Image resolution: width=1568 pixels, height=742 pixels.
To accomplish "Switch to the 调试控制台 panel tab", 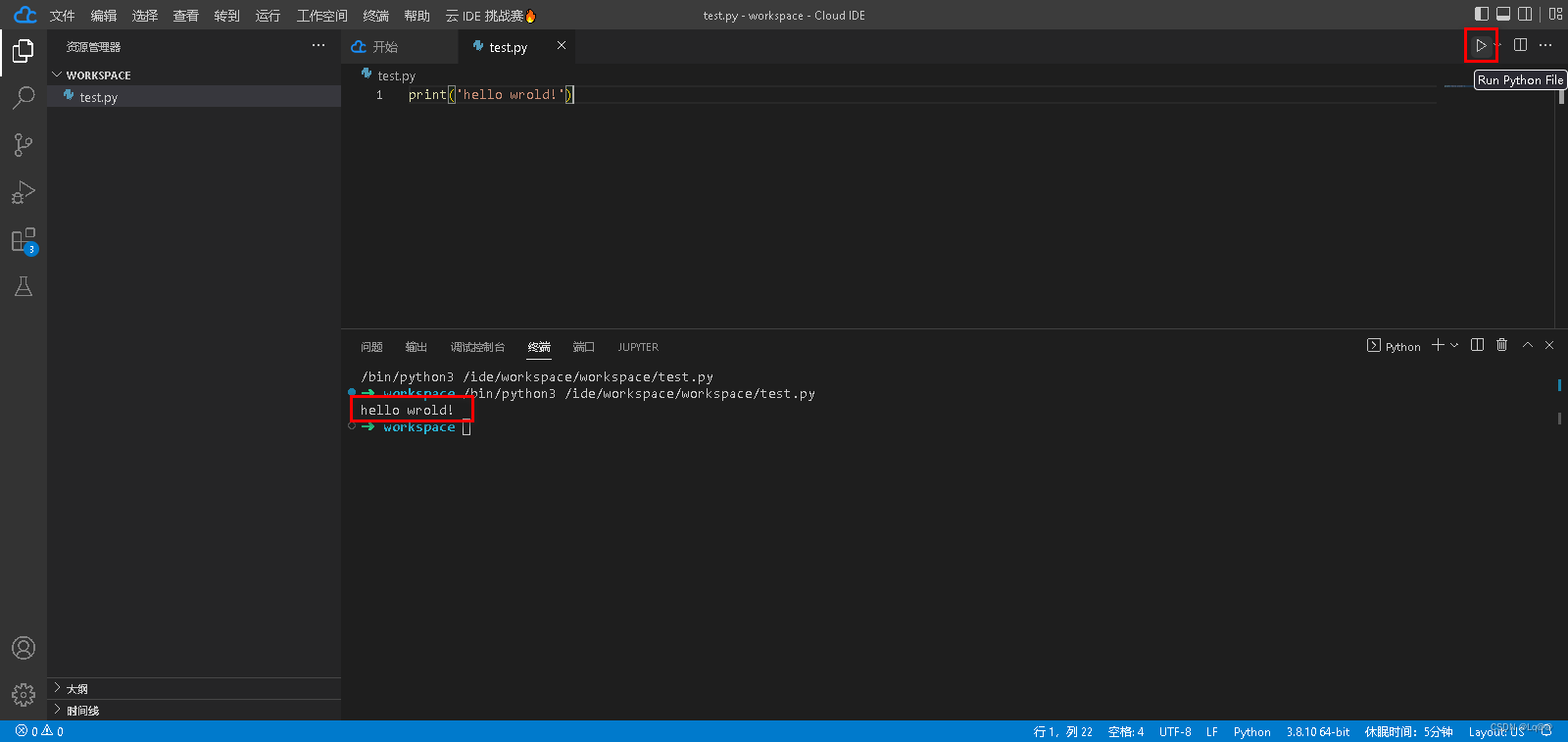I will click(477, 347).
